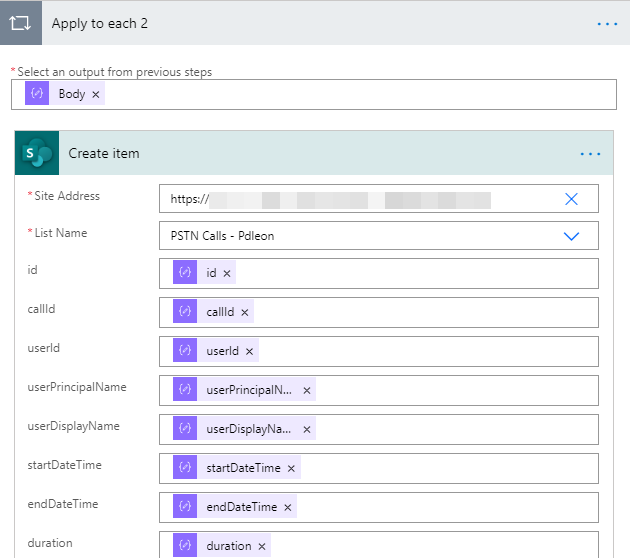Remove the callId token
Image resolution: width=630 pixels, height=558 pixels.
[x=244, y=312]
